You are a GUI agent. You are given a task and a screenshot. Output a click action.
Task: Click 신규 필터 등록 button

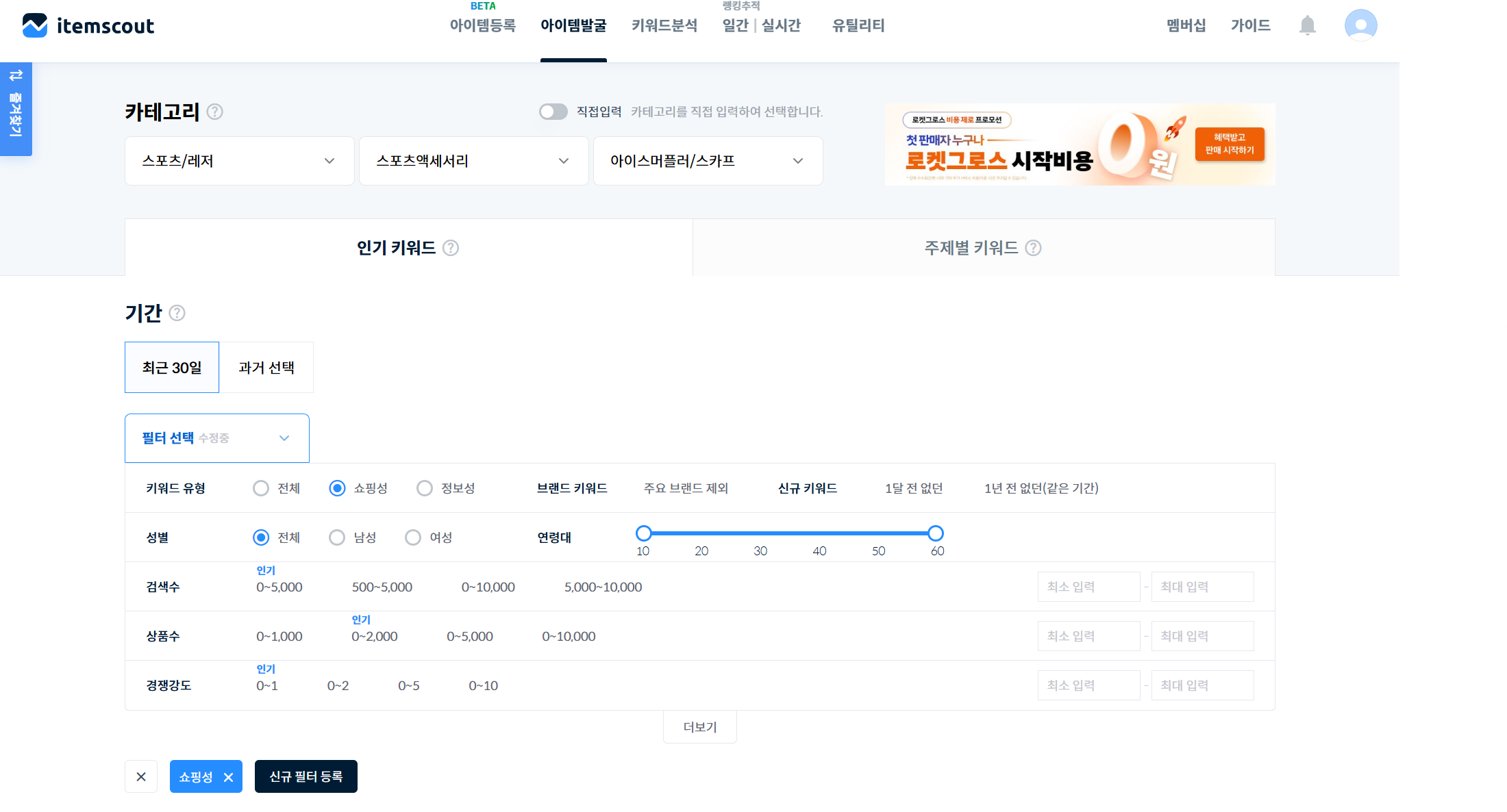[306, 776]
